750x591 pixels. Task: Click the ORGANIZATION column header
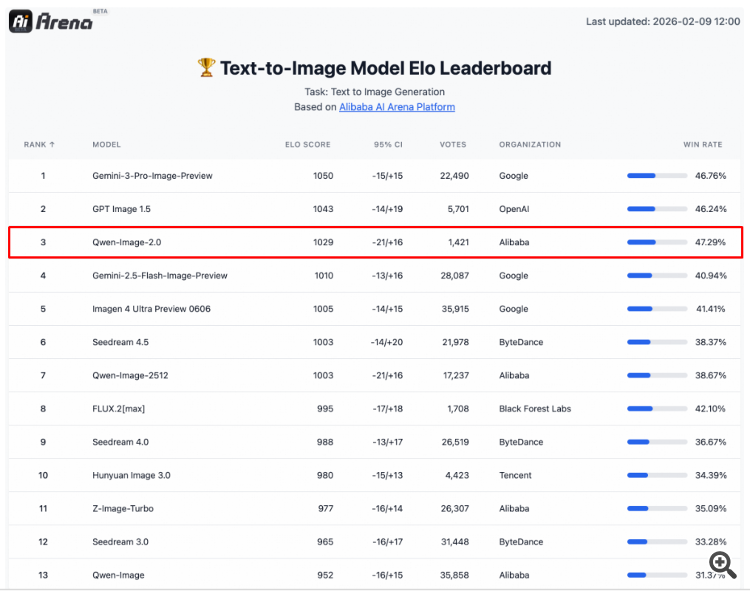click(x=530, y=145)
